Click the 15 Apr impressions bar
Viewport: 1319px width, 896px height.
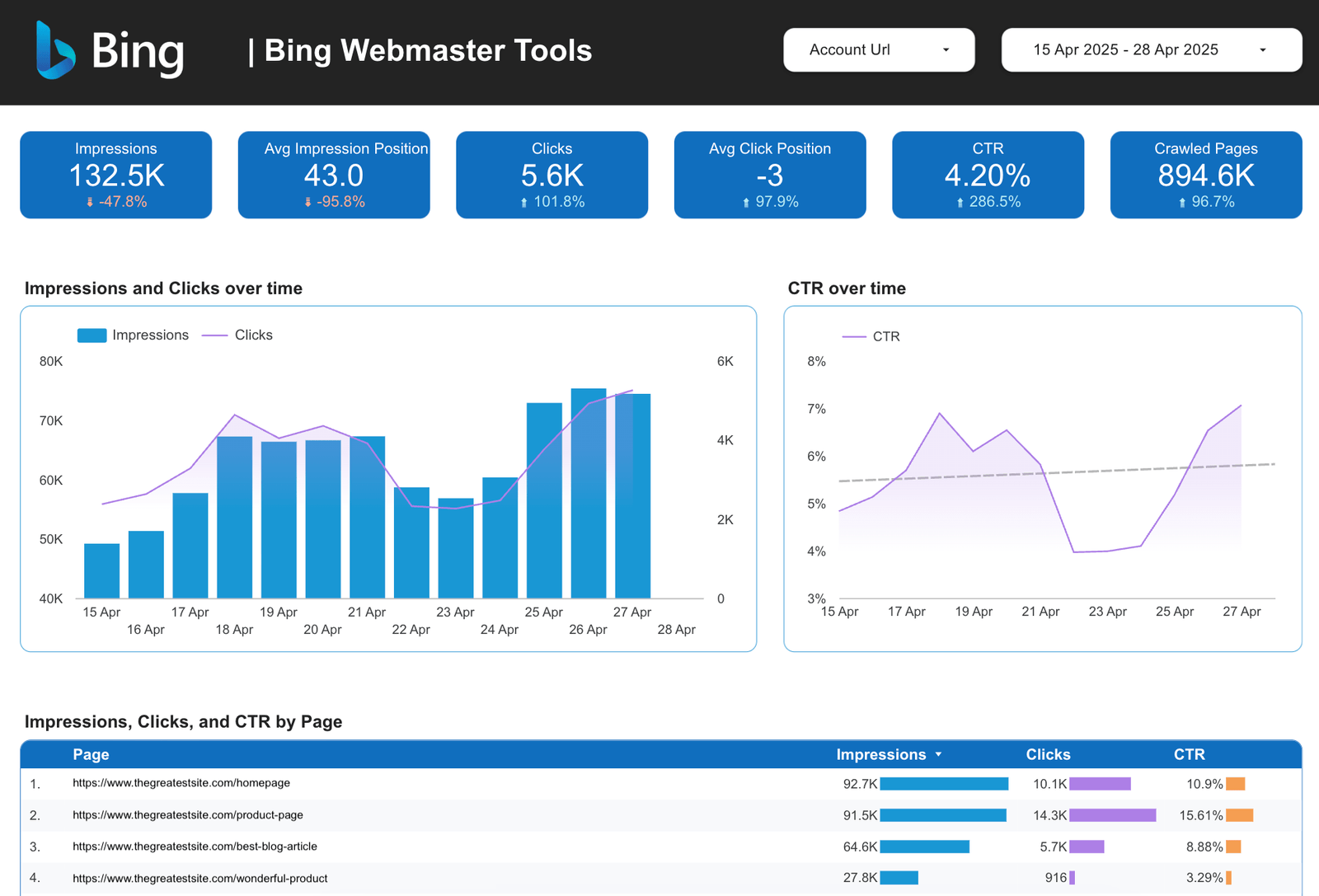tap(102, 570)
